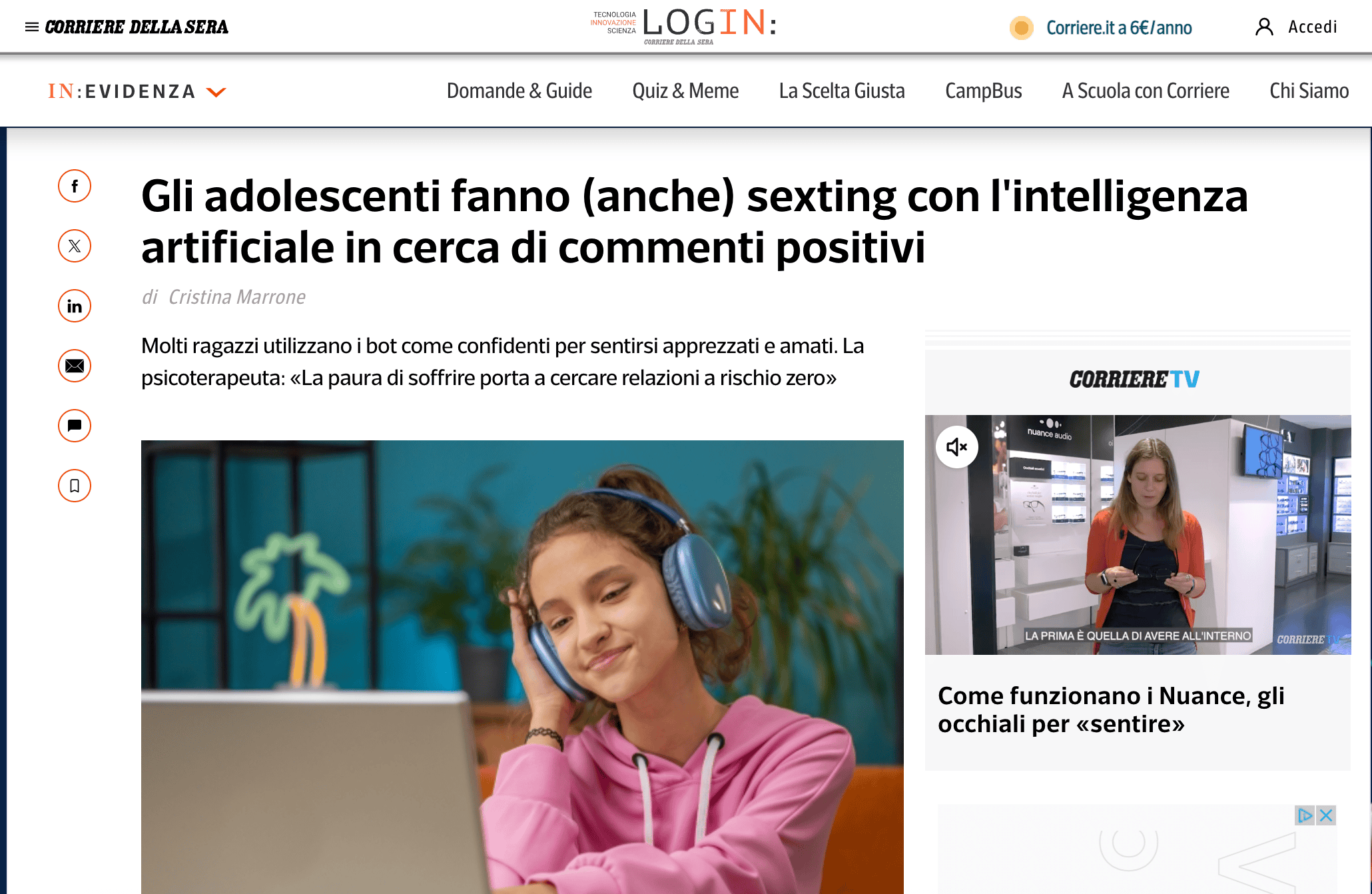
Task: Go to Quiz & Meme
Action: [x=685, y=91]
